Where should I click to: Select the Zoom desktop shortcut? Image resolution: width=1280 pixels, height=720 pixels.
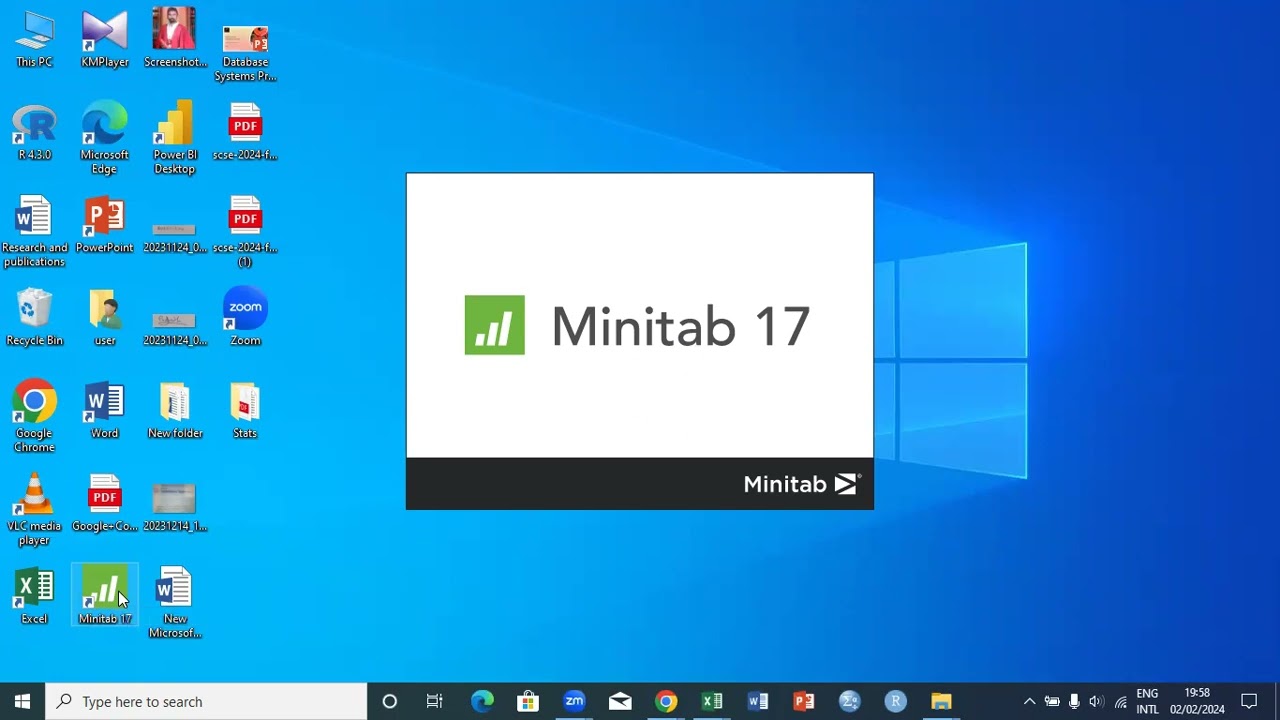[245, 318]
